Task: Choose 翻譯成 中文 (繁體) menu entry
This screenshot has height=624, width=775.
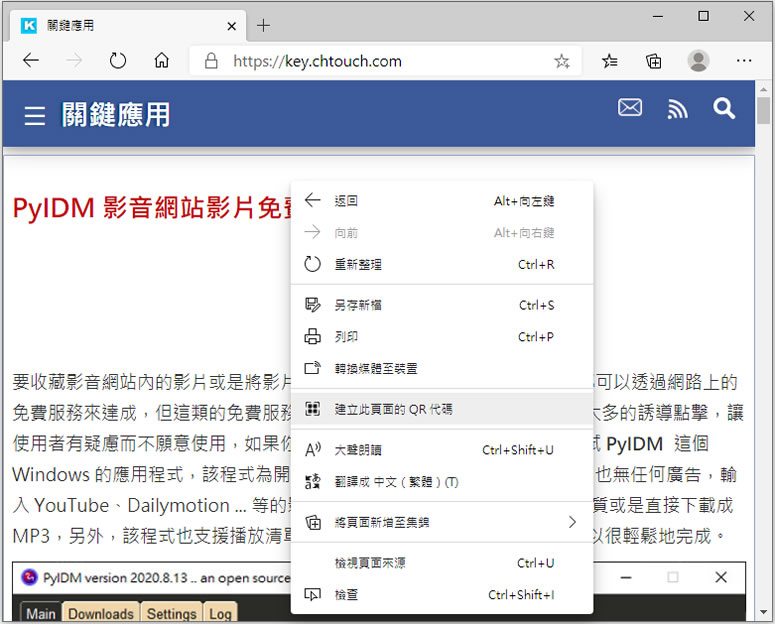Action: 442,482
